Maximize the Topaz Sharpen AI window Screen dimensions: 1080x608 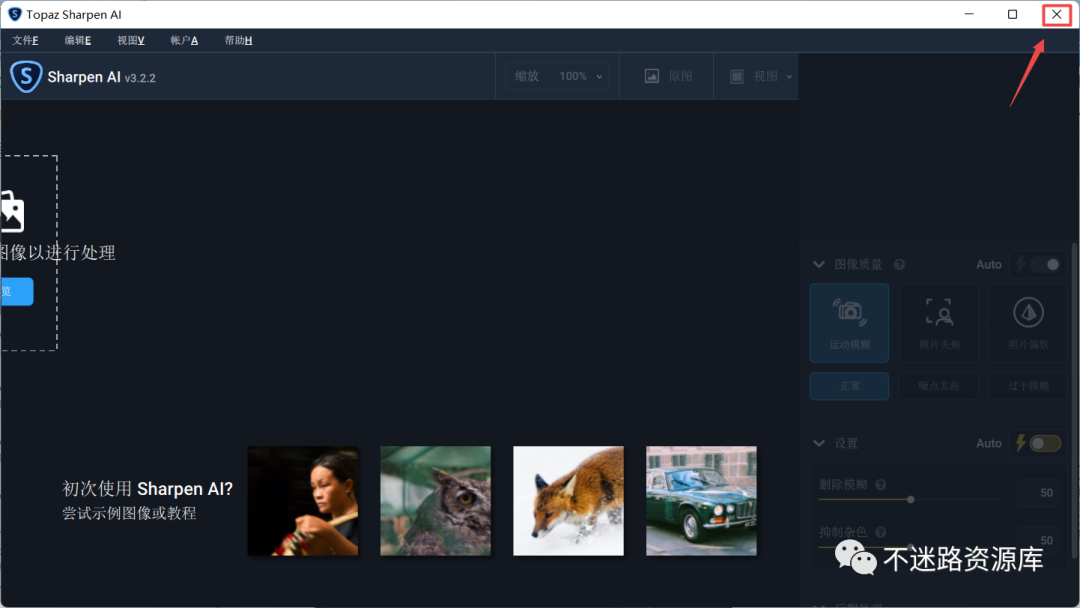1012,14
